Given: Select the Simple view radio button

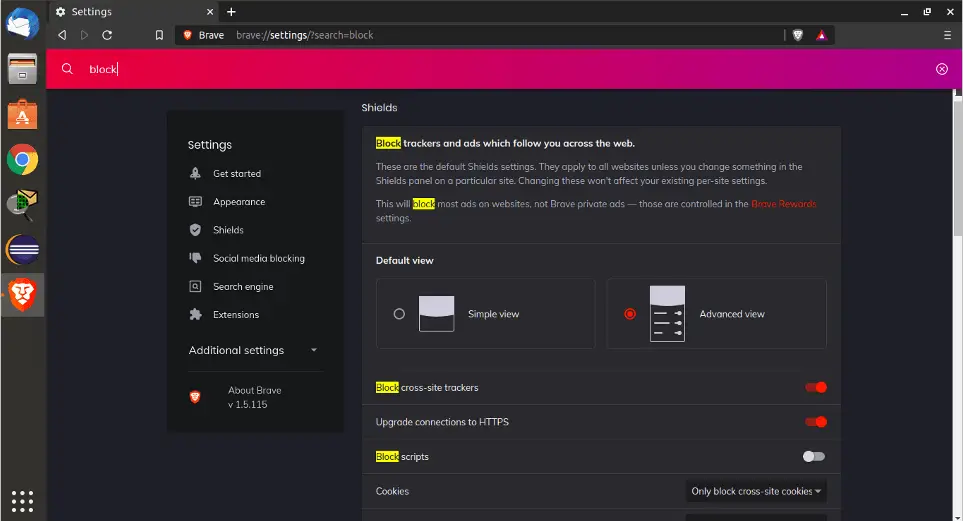Looking at the screenshot, I should [399, 314].
